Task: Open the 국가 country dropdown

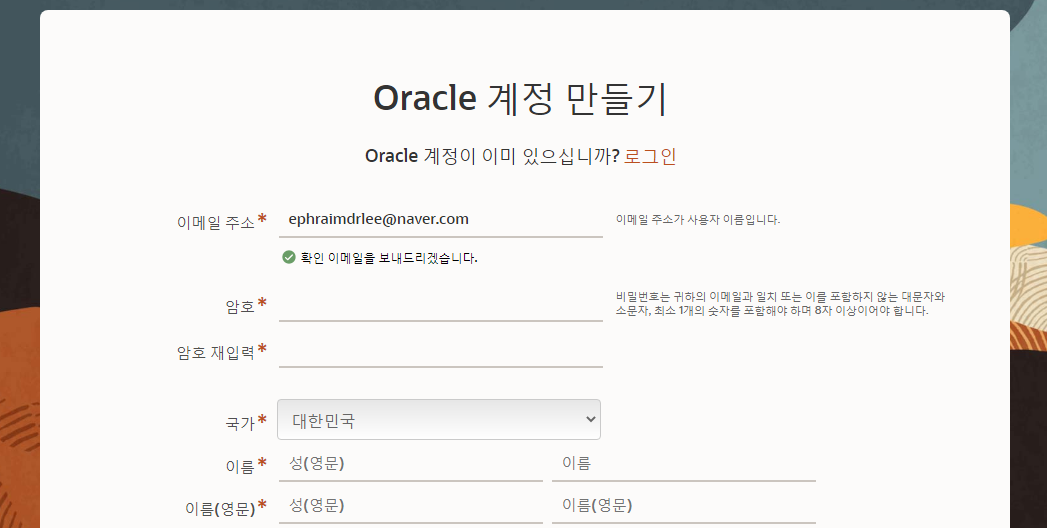Action: click(439, 420)
